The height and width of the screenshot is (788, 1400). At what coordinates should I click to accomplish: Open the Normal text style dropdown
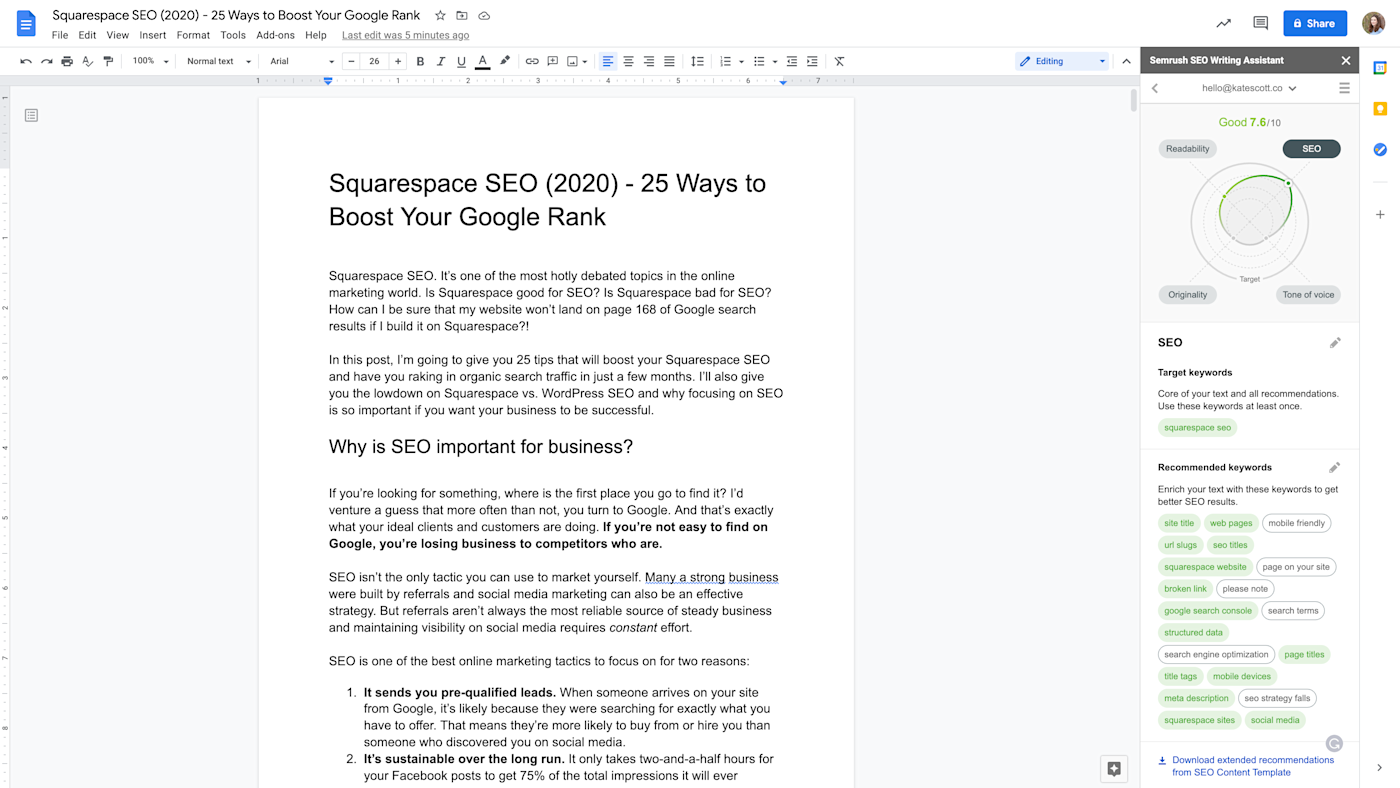(219, 61)
